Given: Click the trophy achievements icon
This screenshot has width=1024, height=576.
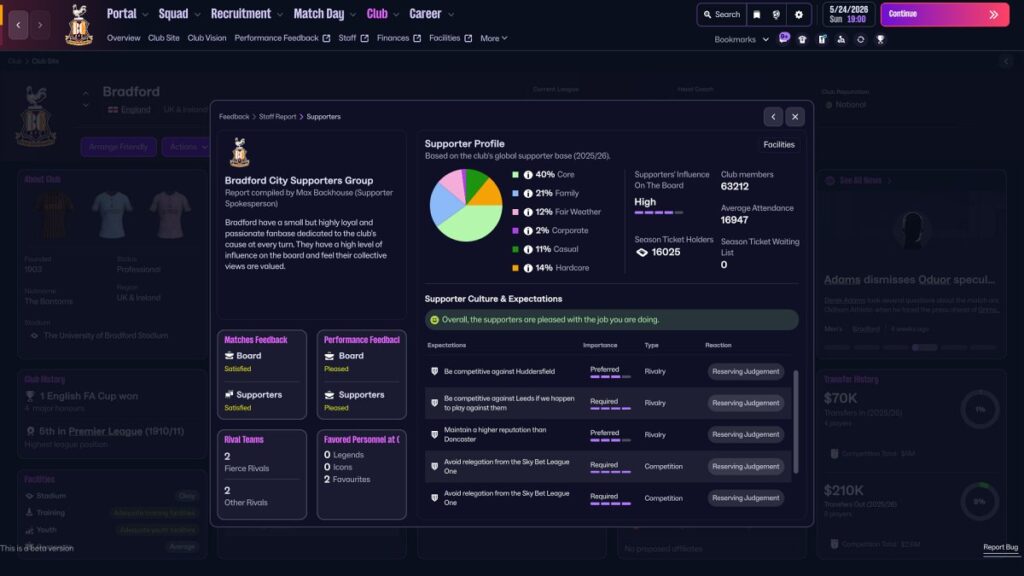Looking at the screenshot, I should click(881, 39).
